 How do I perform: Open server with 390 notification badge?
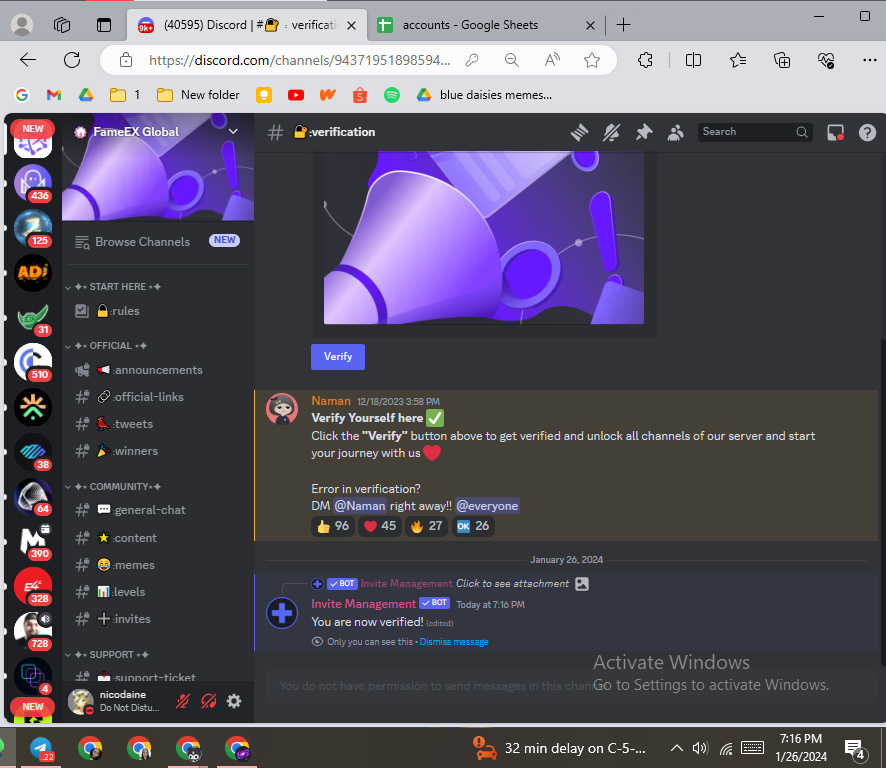[33, 541]
